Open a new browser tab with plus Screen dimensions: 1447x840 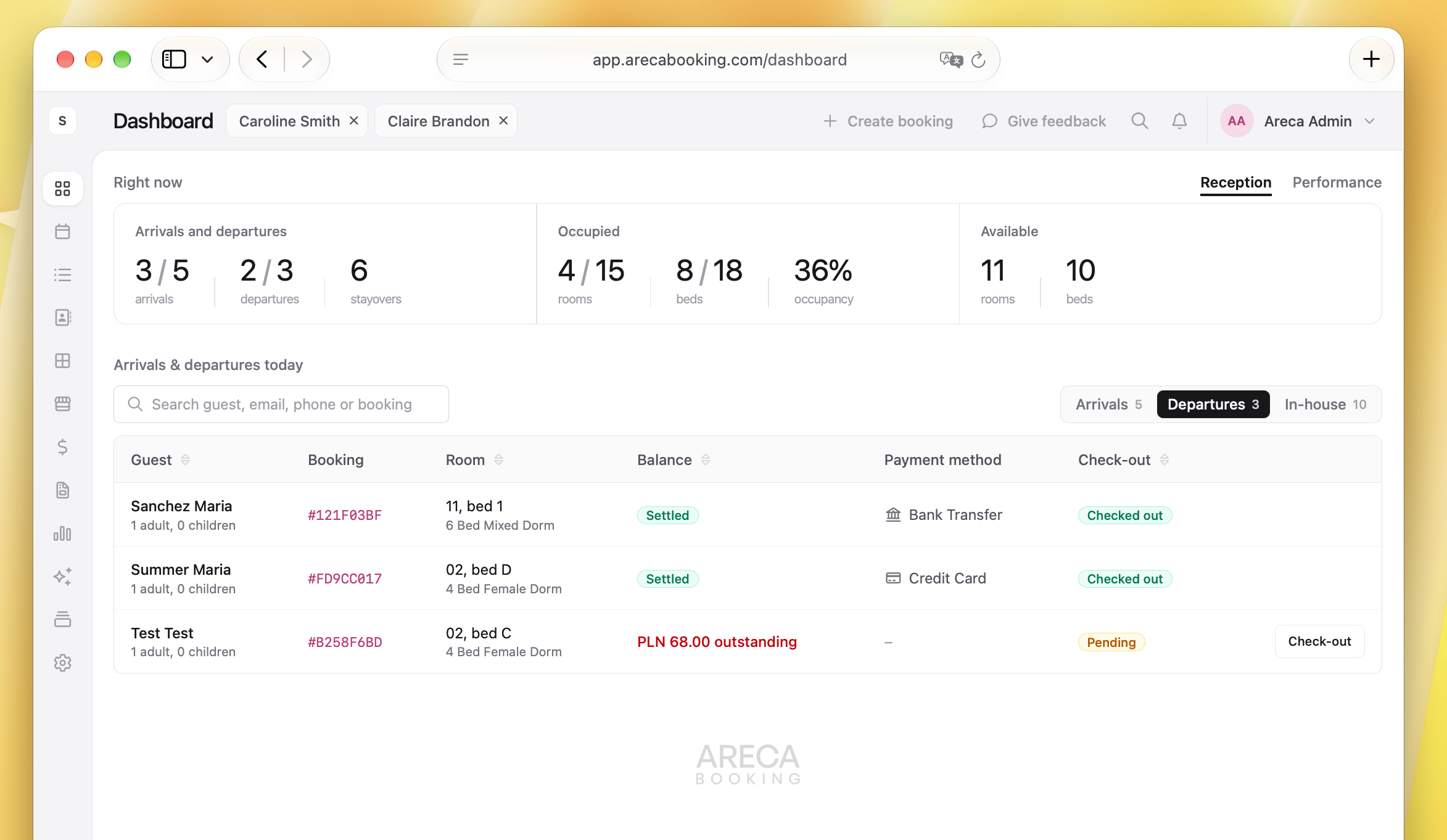coord(1371,59)
